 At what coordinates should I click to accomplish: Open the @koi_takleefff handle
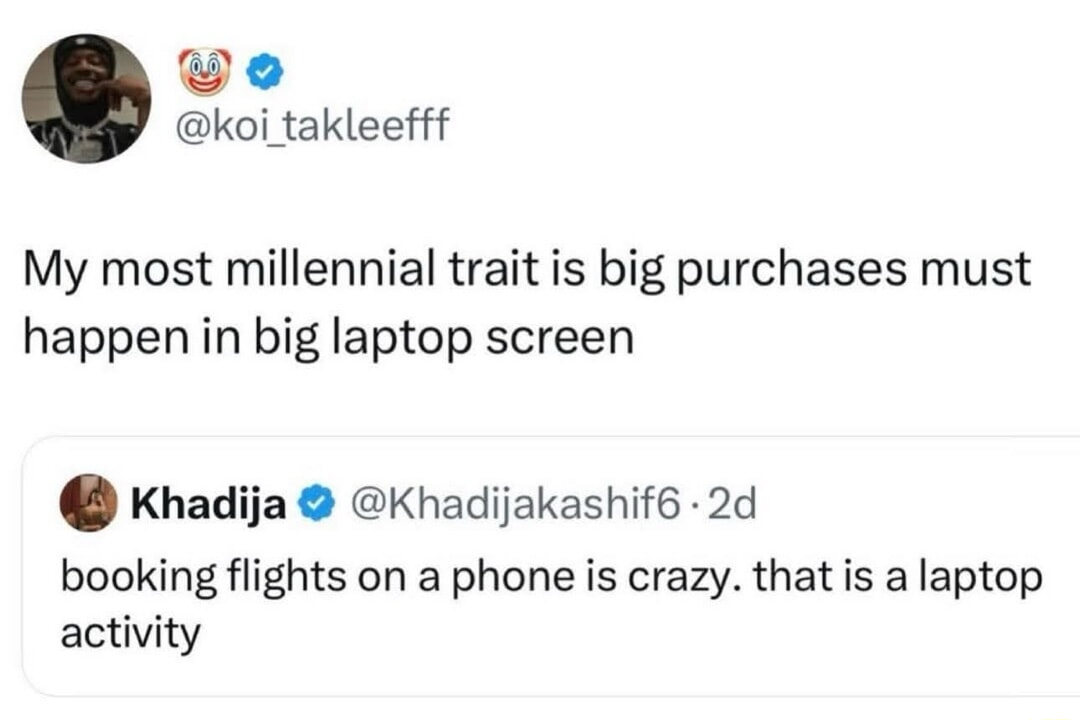pos(313,127)
